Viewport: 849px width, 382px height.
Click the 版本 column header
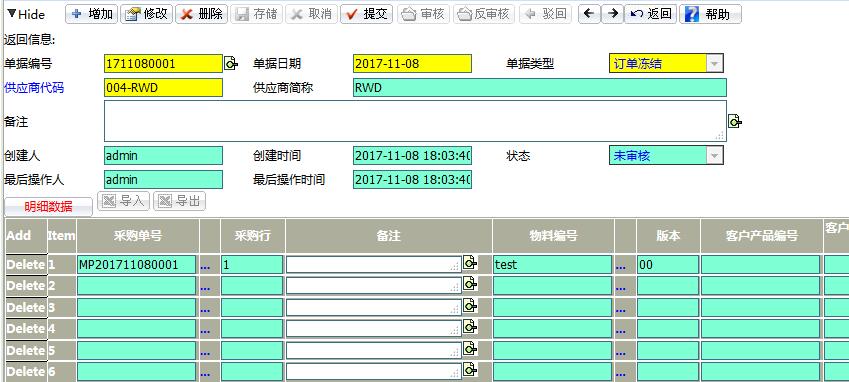click(668, 235)
